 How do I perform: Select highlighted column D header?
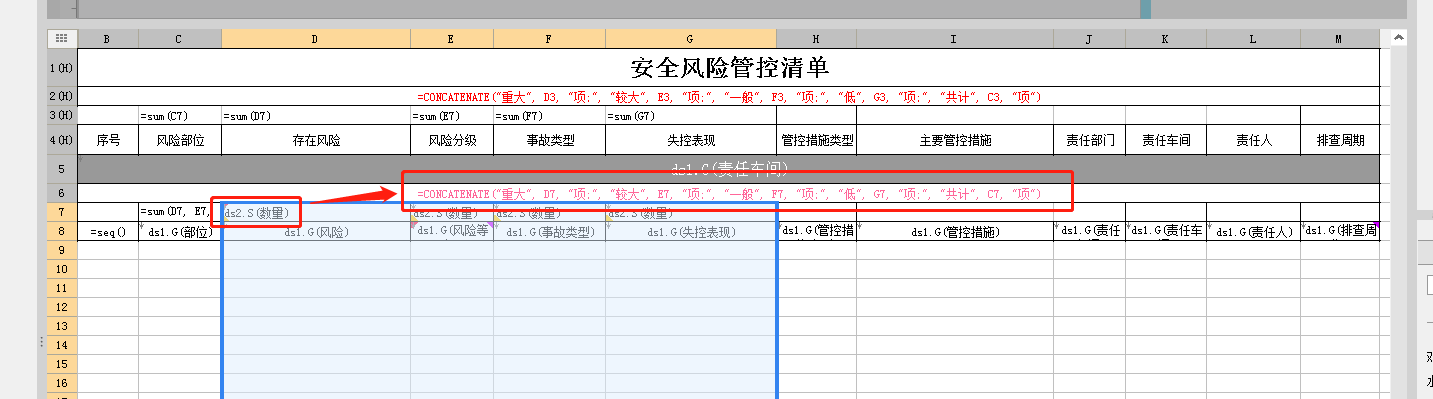[316, 38]
